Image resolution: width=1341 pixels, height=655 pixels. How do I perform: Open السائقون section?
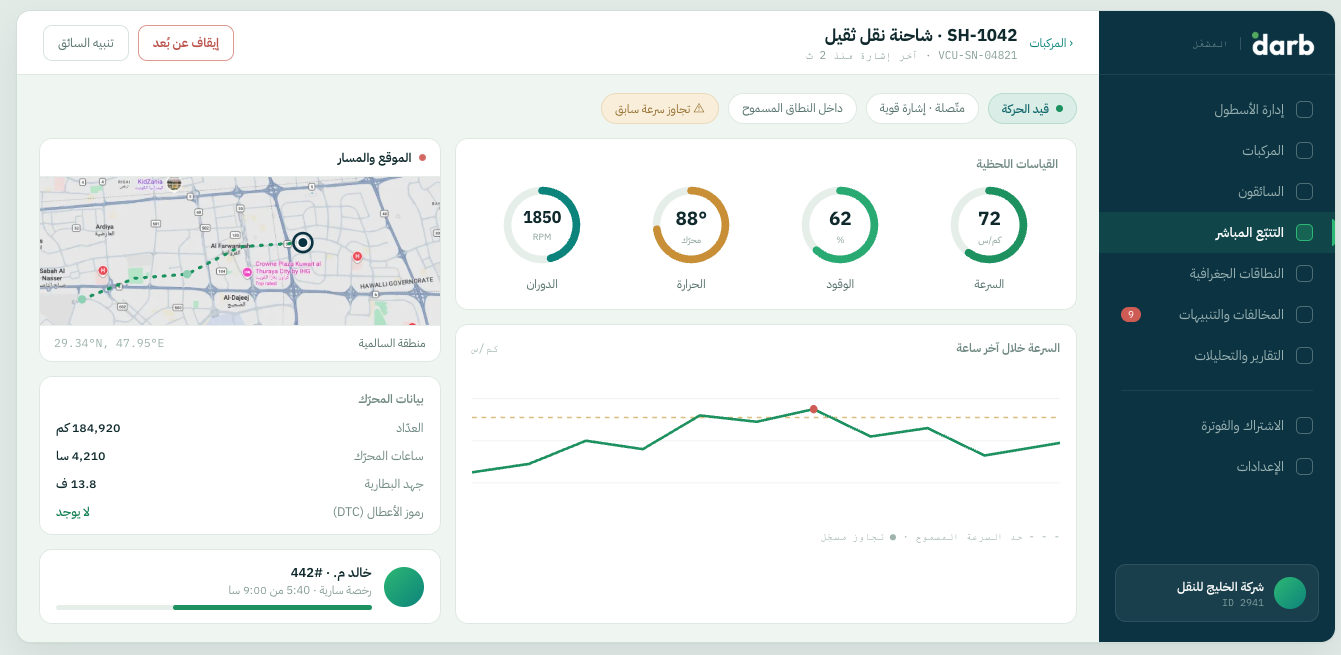1217,192
